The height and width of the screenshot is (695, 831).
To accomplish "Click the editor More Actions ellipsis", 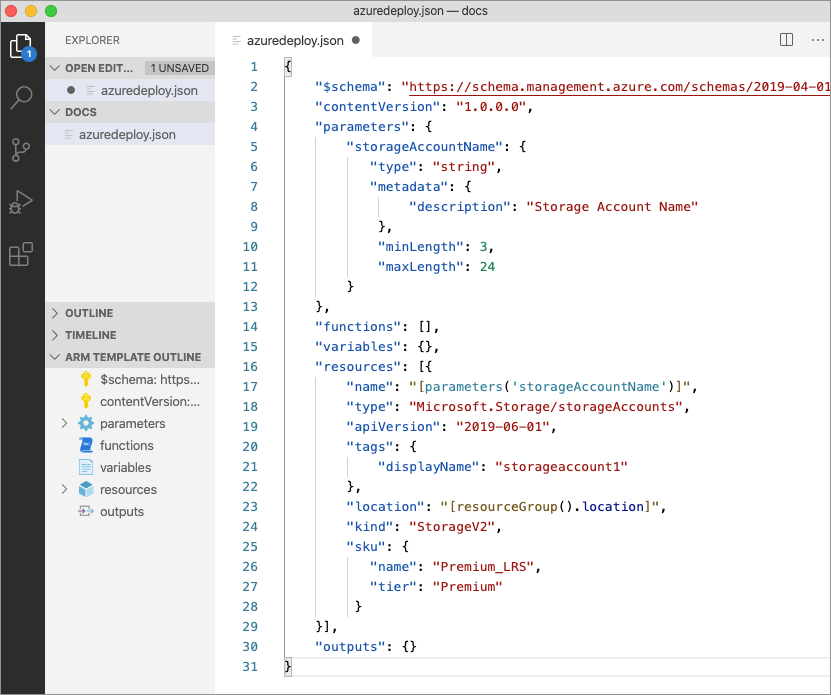I will pyautogui.click(x=816, y=40).
